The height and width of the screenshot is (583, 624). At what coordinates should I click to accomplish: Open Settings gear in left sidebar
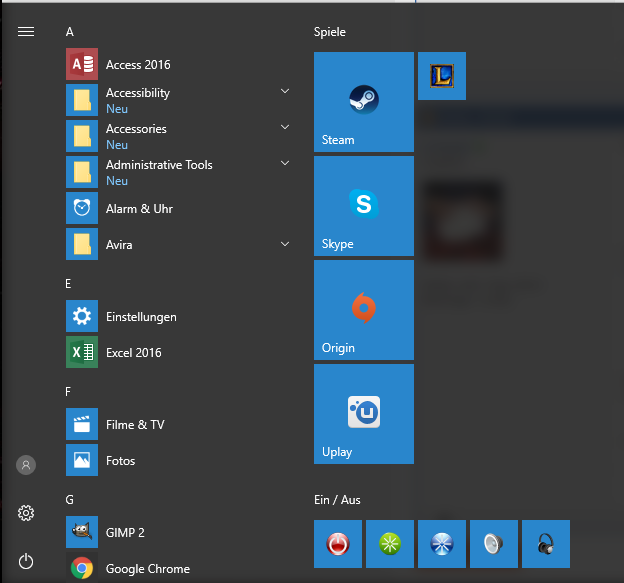pyautogui.click(x=26, y=513)
